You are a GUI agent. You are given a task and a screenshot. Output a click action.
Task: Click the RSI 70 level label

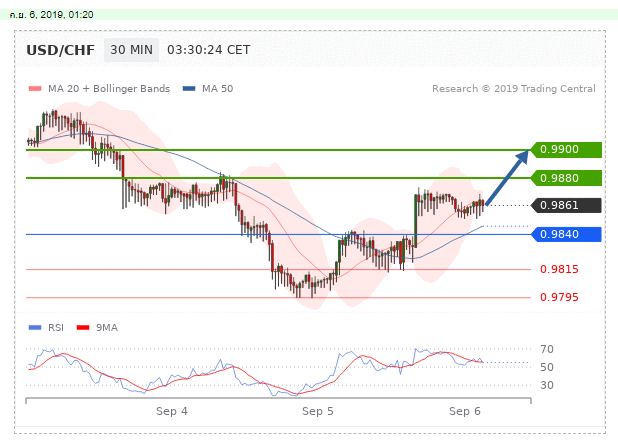pos(547,349)
